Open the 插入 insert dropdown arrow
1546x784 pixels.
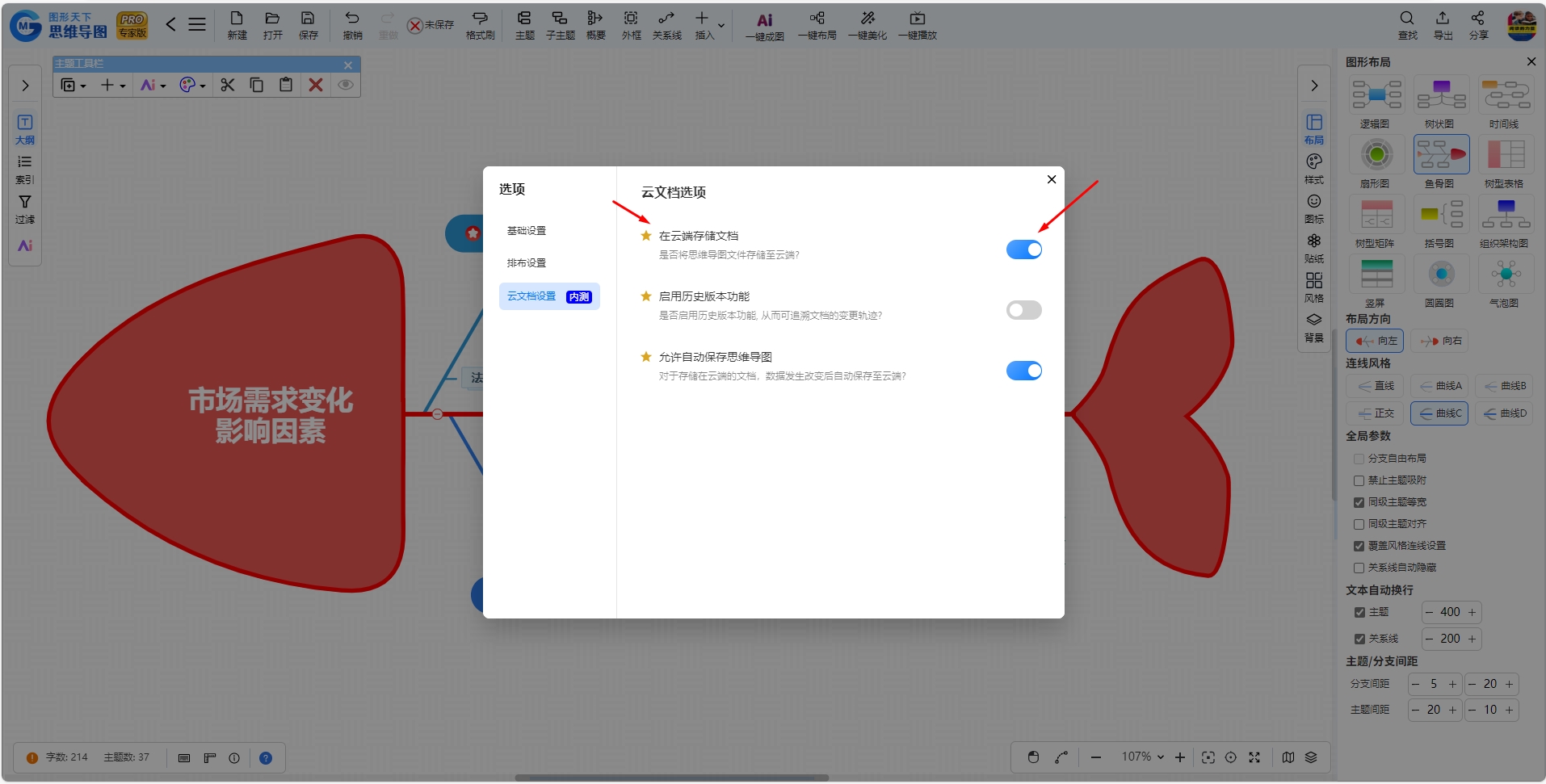(721, 25)
